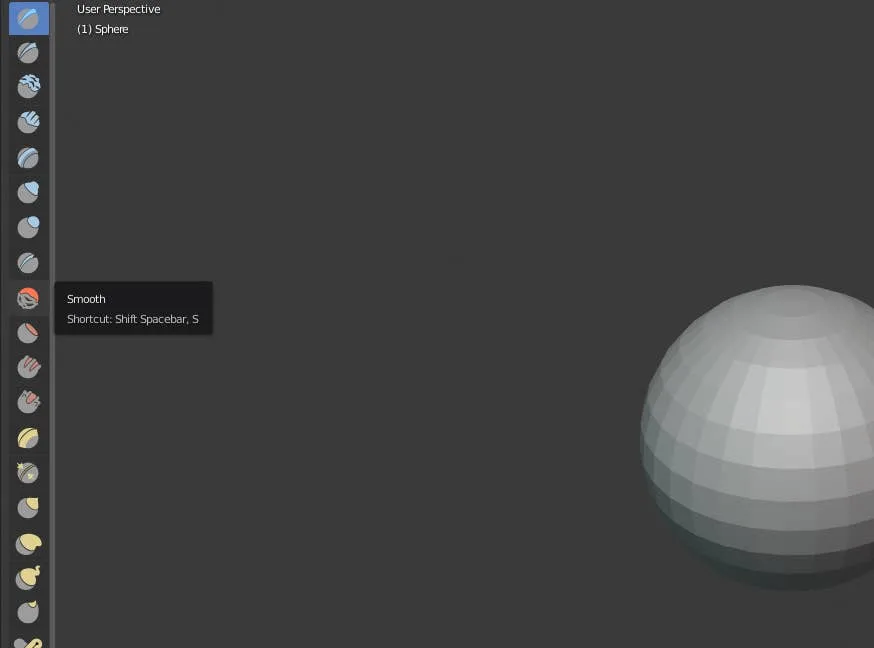Select the Flatten brush tool
The height and width of the screenshot is (648, 874).
point(28,332)
